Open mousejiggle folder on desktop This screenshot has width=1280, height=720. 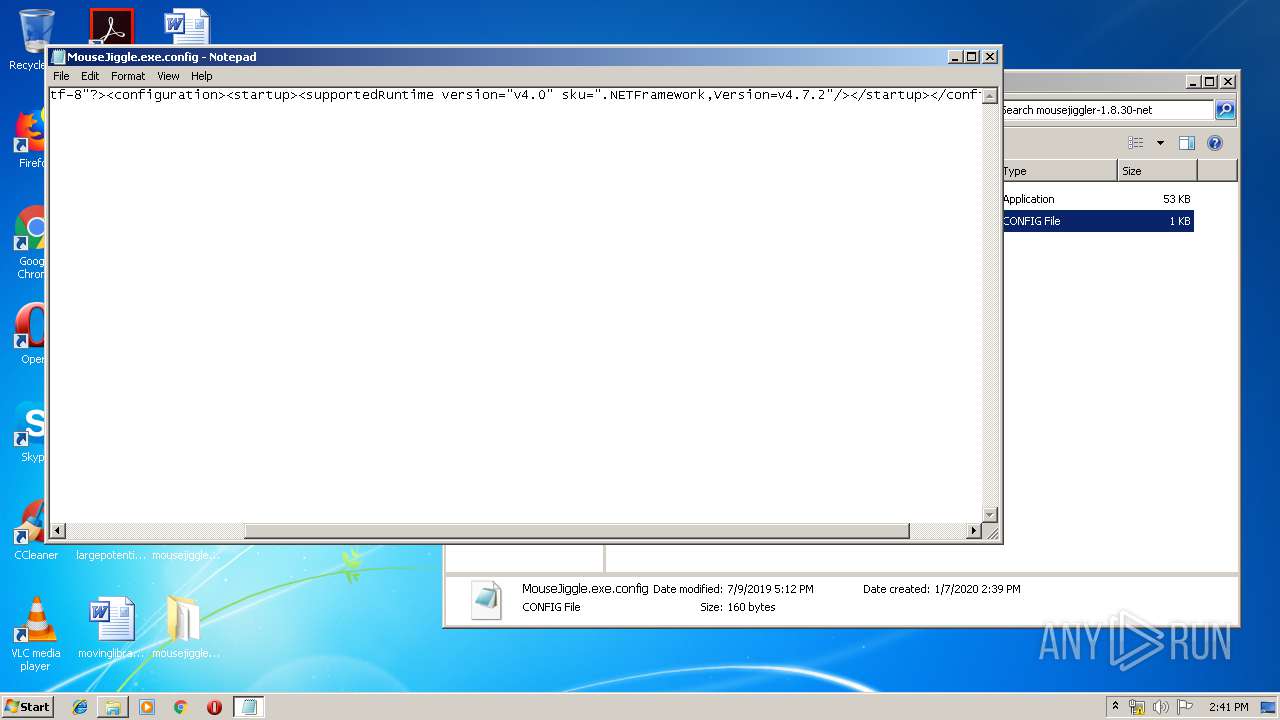point(184,628)
